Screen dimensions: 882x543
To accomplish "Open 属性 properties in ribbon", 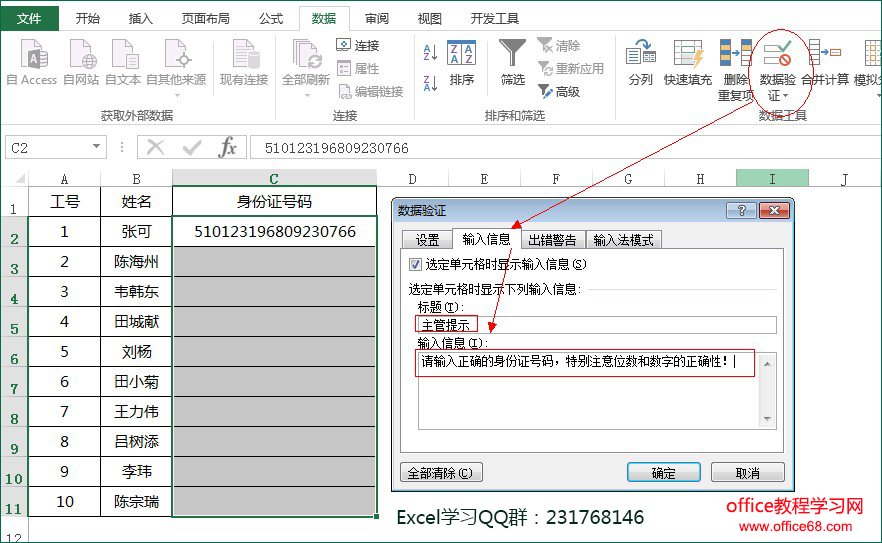I will [358, 69].
